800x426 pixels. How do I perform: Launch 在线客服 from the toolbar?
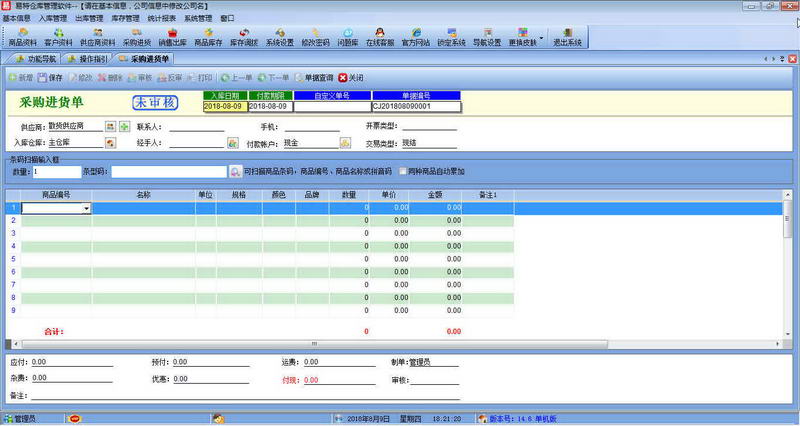click(380, 38)
